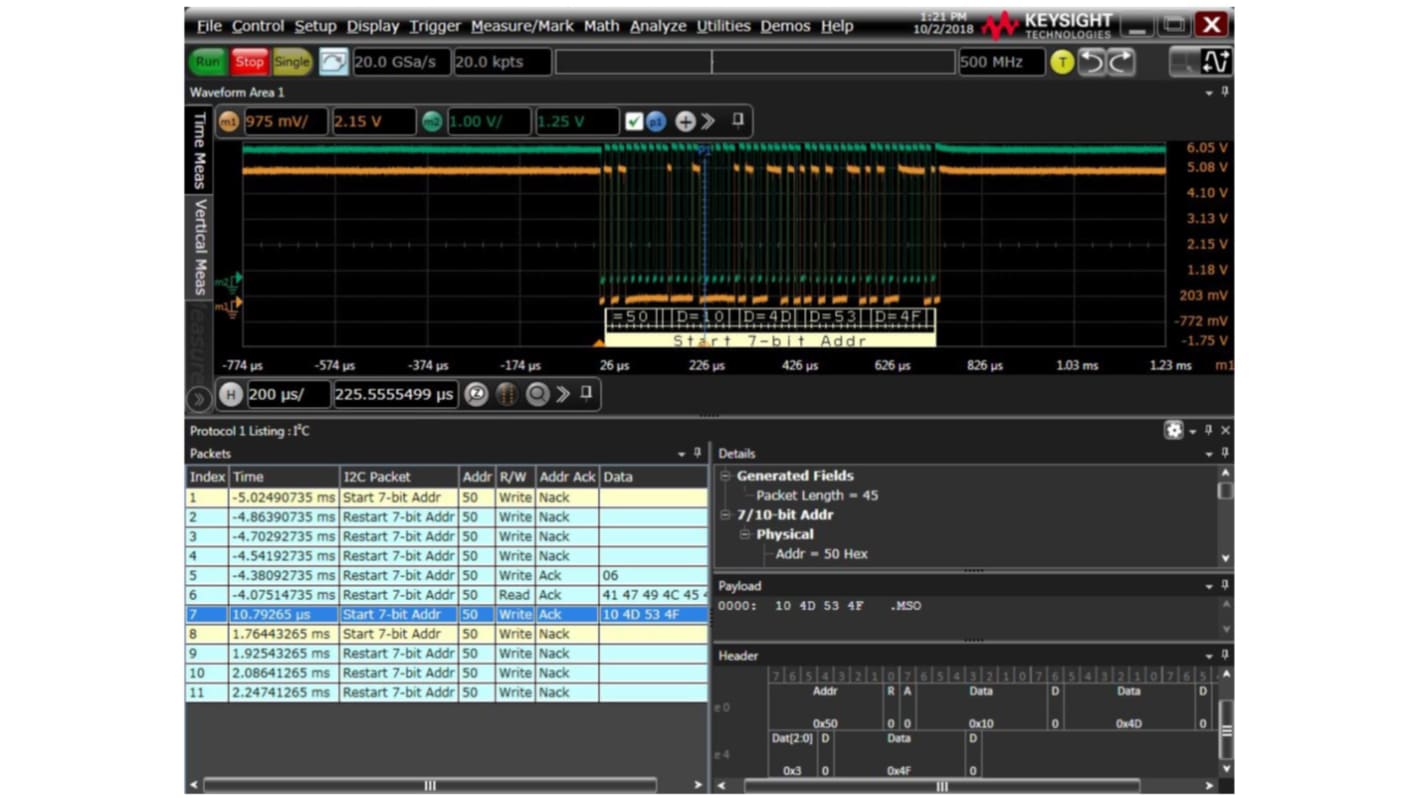Open the Trigger menu

pos(435,26)
